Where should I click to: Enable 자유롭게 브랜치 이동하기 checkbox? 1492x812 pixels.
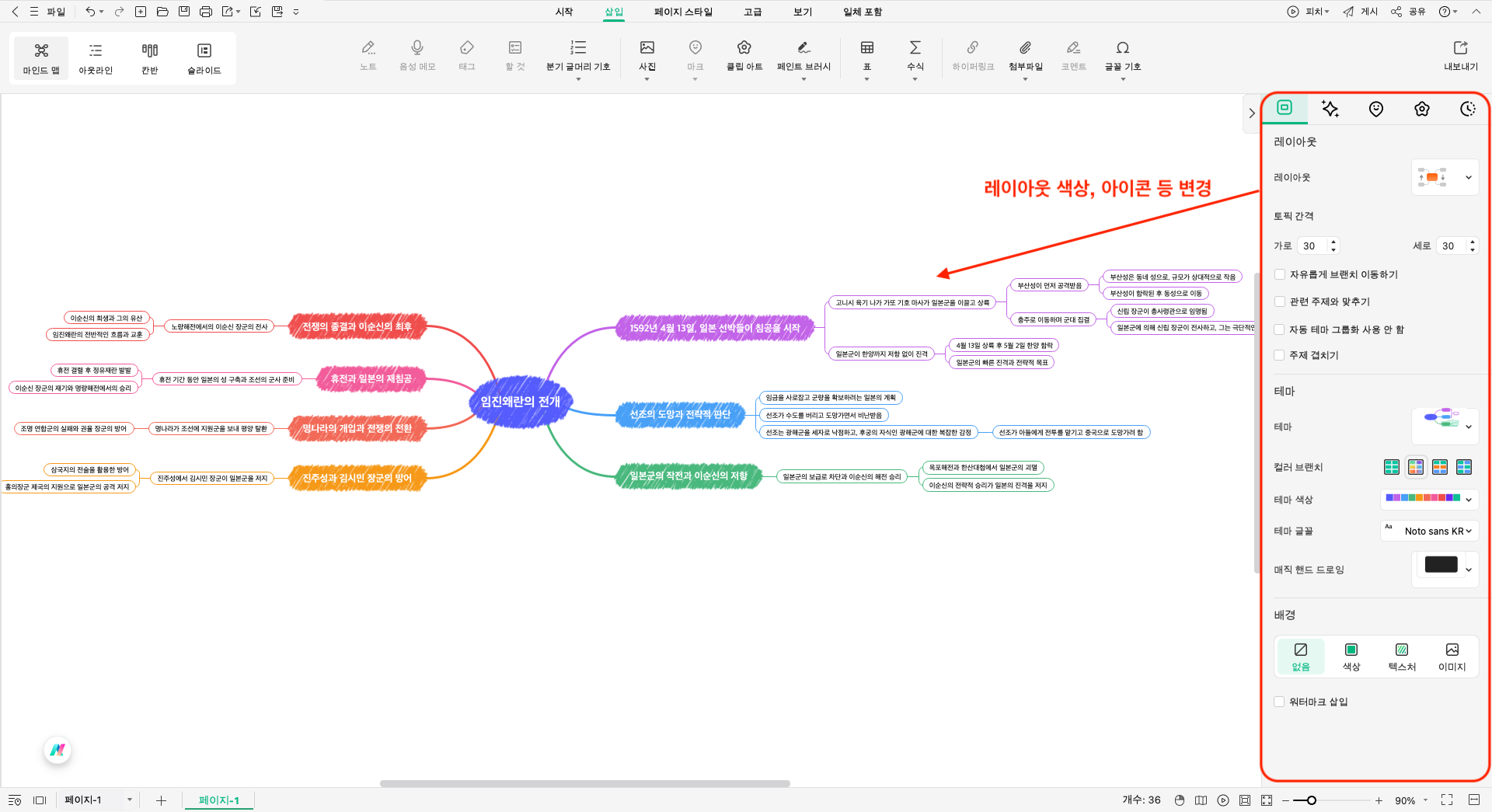tap(1279, 274)
